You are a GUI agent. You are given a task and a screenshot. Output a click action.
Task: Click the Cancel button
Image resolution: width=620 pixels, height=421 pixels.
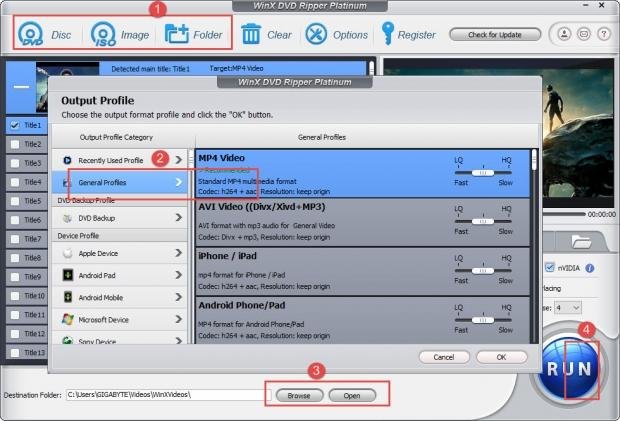[444, 357]
